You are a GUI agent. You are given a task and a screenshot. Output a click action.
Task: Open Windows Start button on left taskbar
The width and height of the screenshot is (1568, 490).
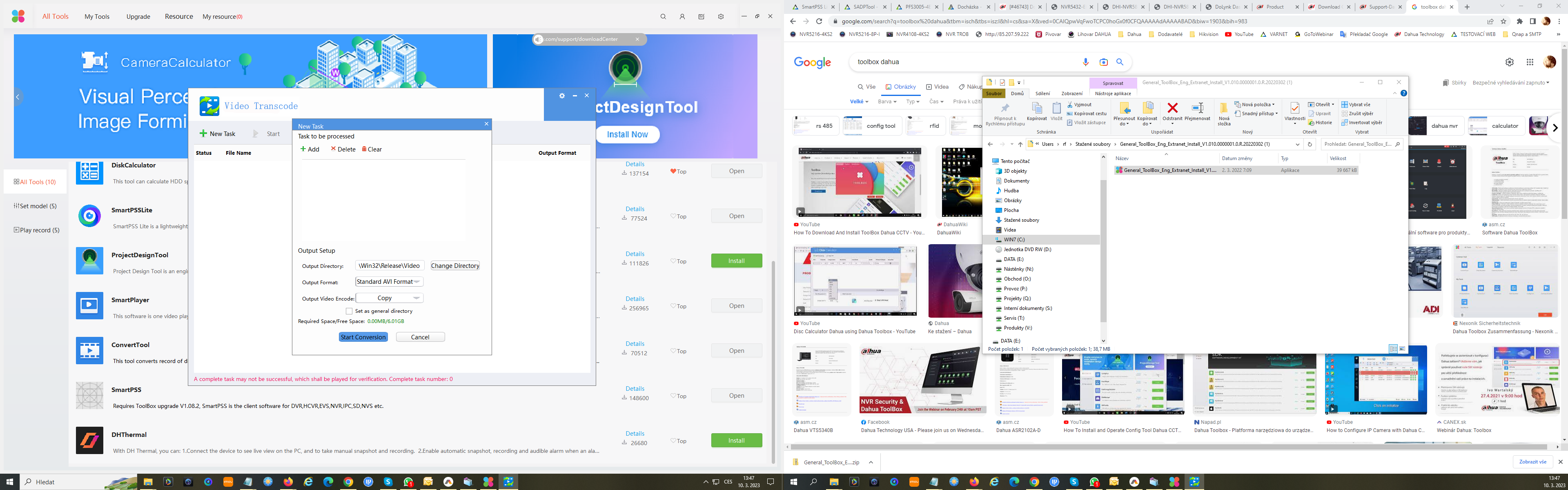coord(10,481)
